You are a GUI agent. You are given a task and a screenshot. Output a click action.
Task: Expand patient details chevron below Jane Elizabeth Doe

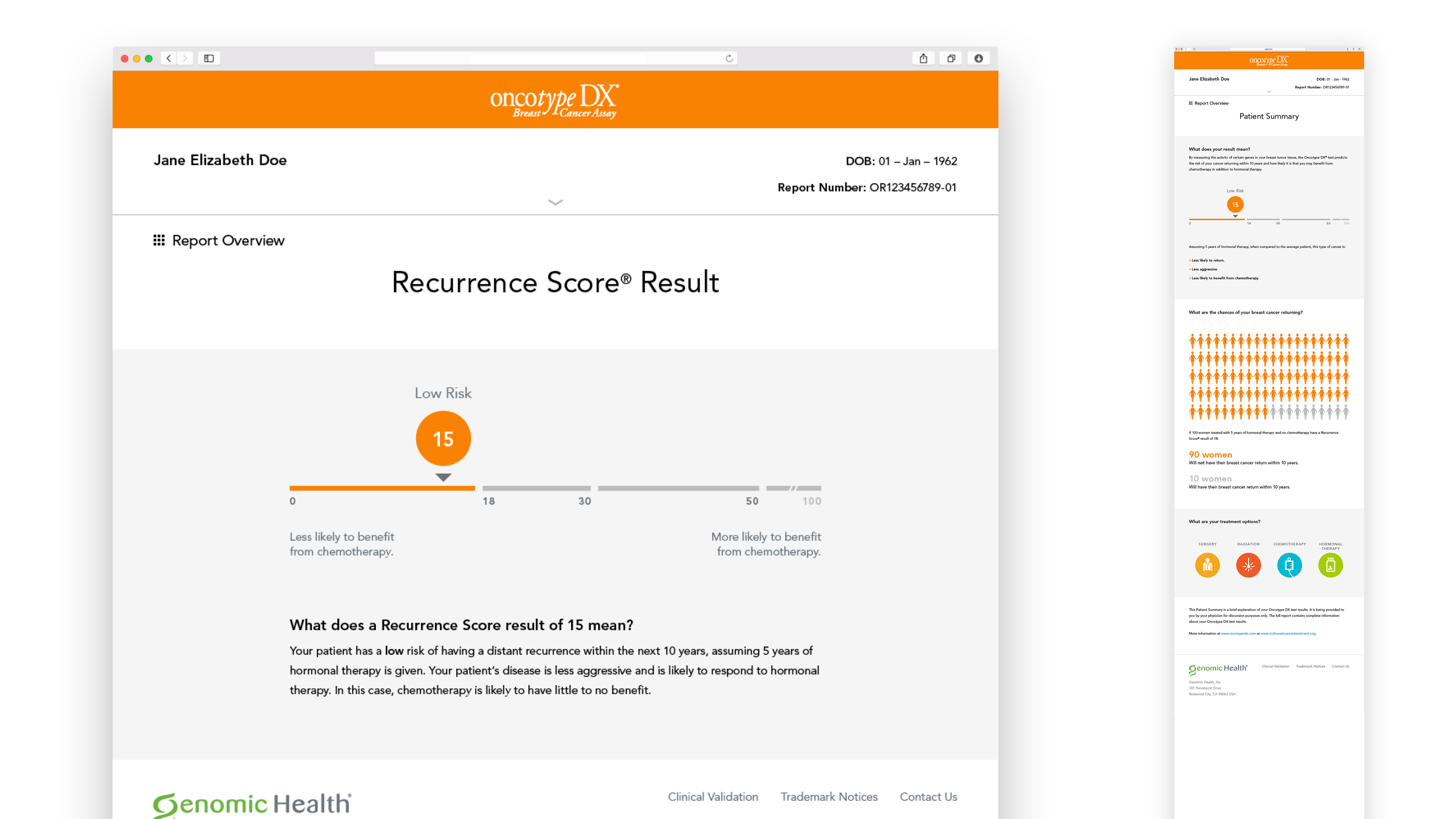coord(555,202)
